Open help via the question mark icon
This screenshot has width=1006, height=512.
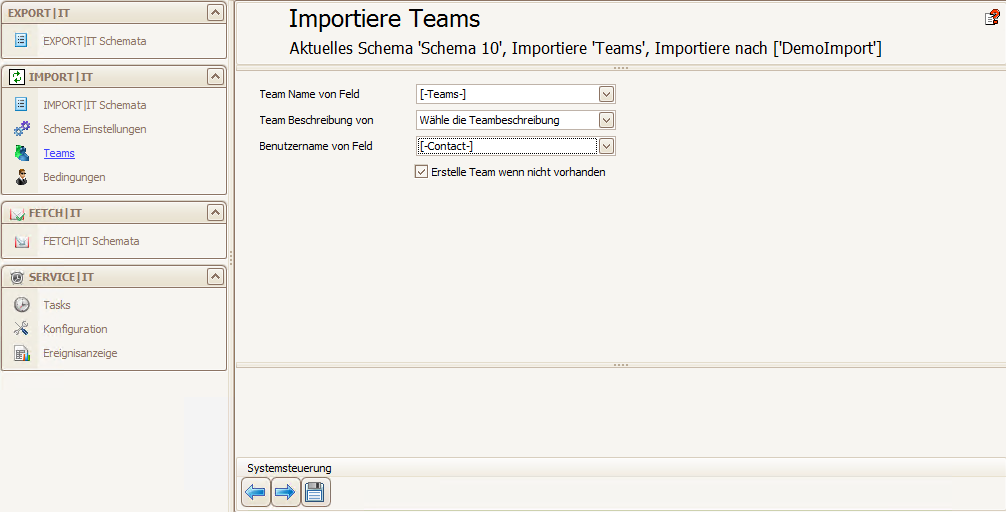coord(992,17)
